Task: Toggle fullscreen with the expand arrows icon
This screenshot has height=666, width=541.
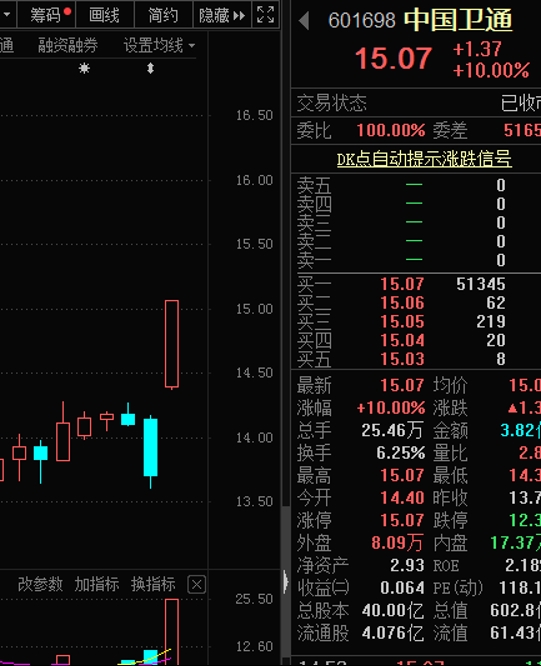Action: (x=265, y=15)
